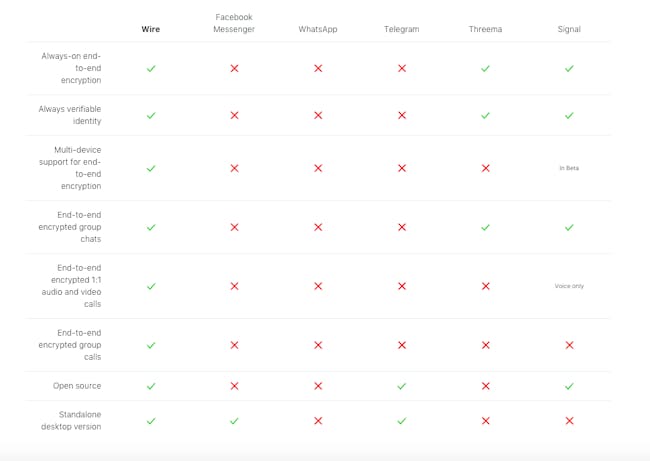Click Telegram's red X for 1:1 audio video calls

tap(402, 286)
